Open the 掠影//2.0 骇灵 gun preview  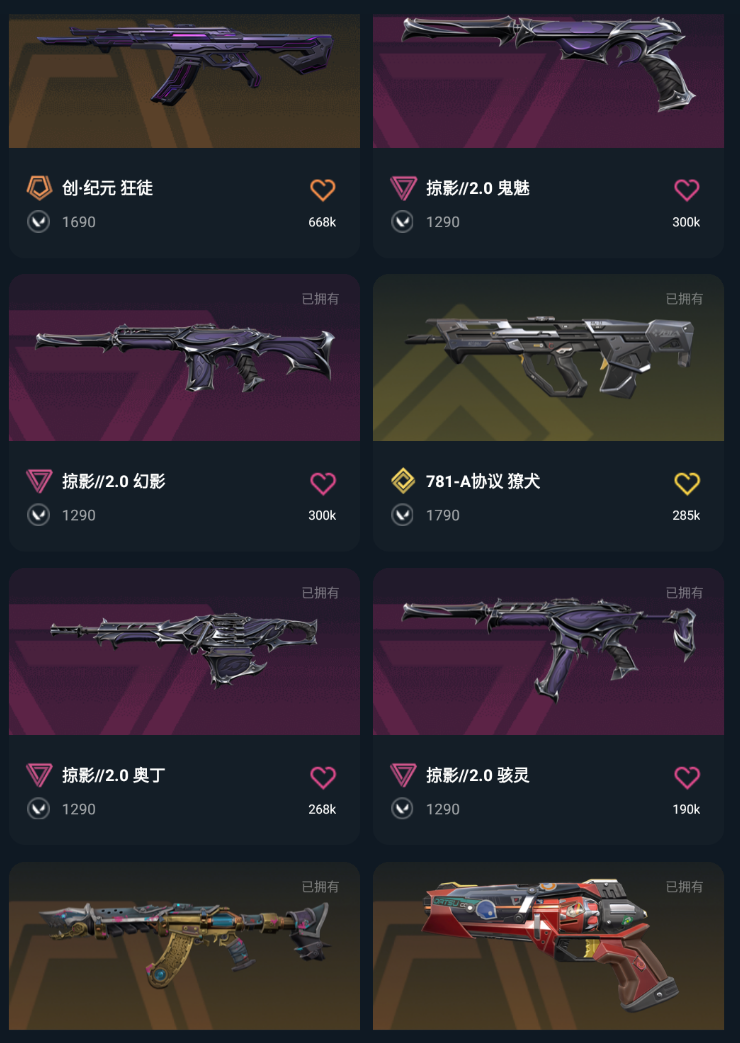[x=548, y=652]
